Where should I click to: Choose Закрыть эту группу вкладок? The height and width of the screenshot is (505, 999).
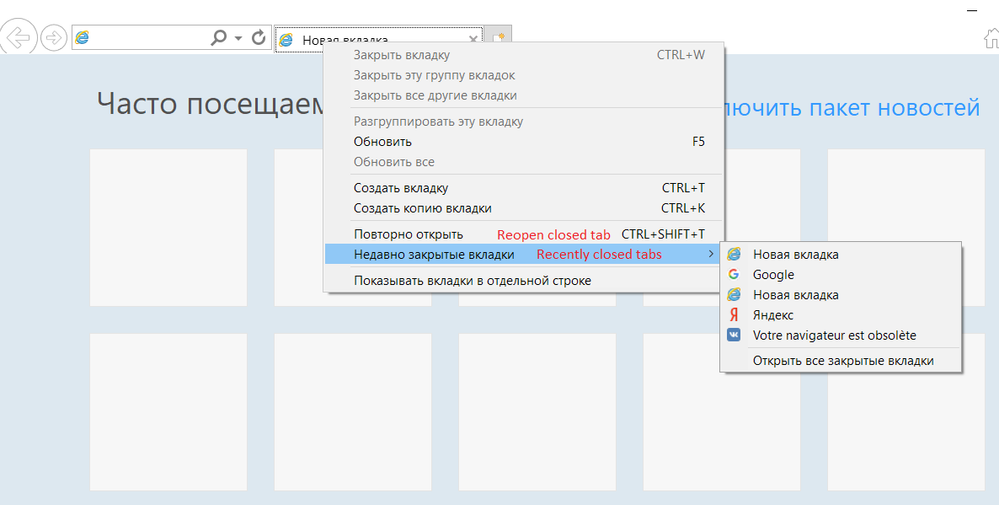tap(523, 75)
